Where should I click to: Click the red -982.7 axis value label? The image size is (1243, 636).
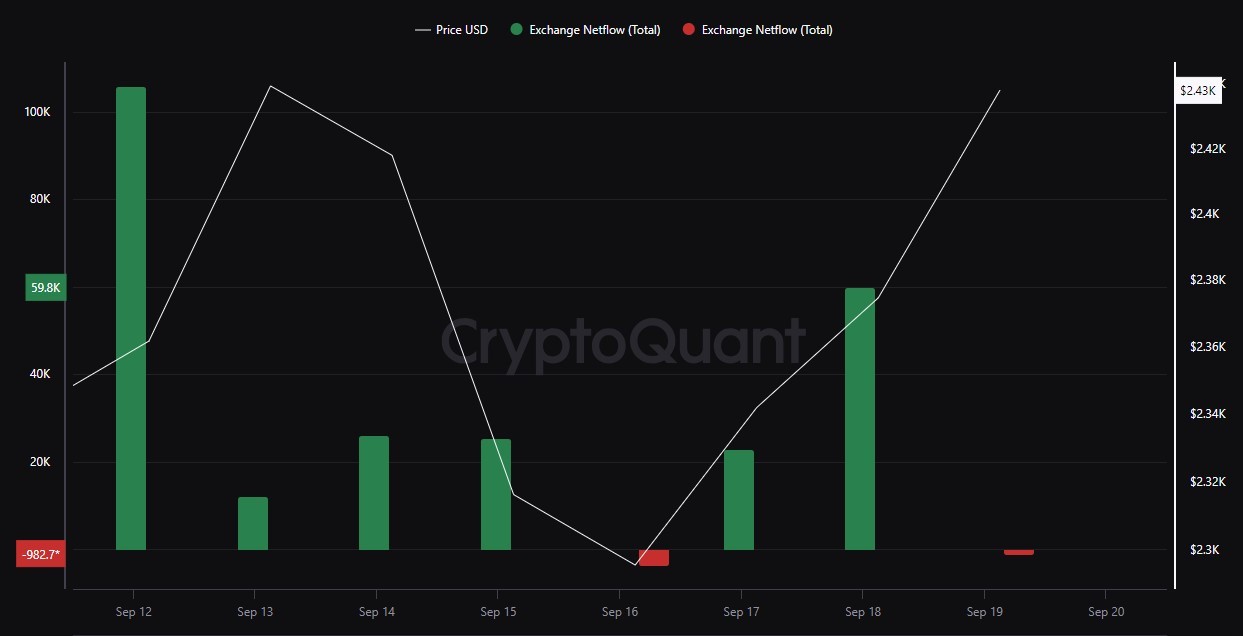[x=41, y=554]
